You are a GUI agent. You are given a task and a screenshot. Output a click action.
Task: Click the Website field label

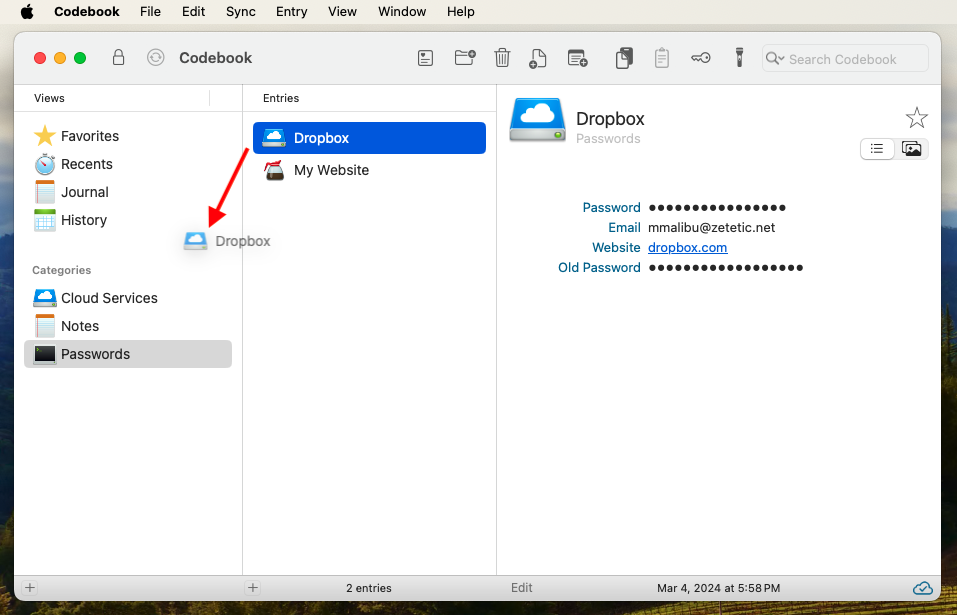616,248
